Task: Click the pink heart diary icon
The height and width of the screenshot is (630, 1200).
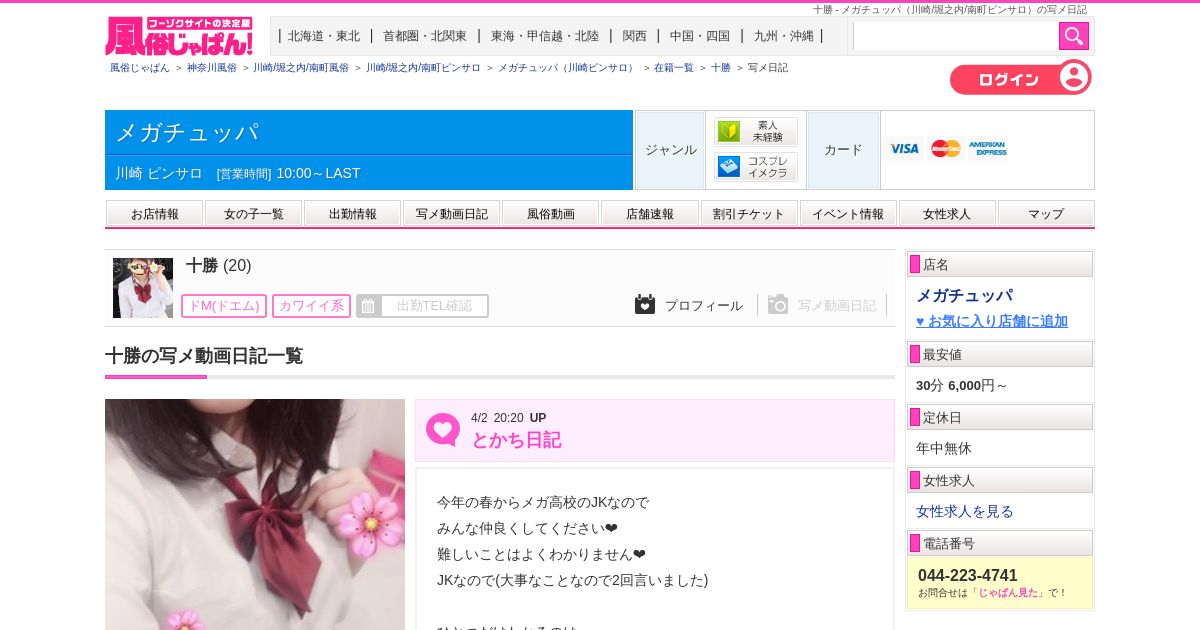Action: click(442, 430)
